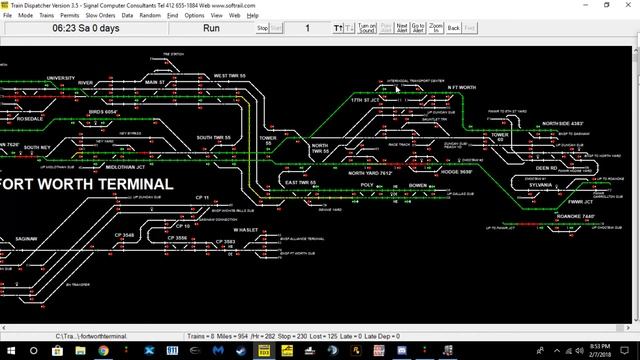Click the status bar train statistics

(x=293, y=336)
